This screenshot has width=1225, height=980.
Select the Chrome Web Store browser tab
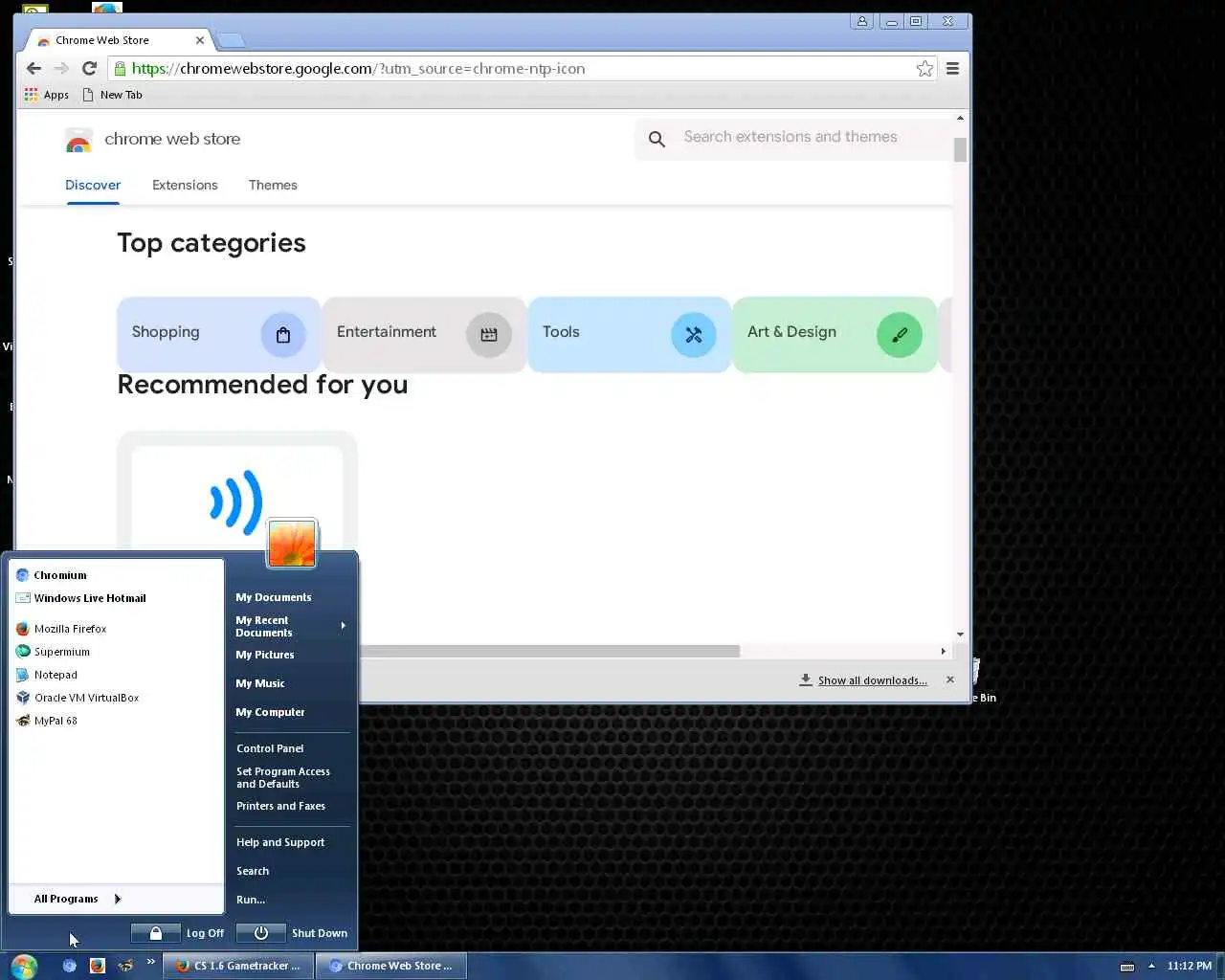pos(119,40)
